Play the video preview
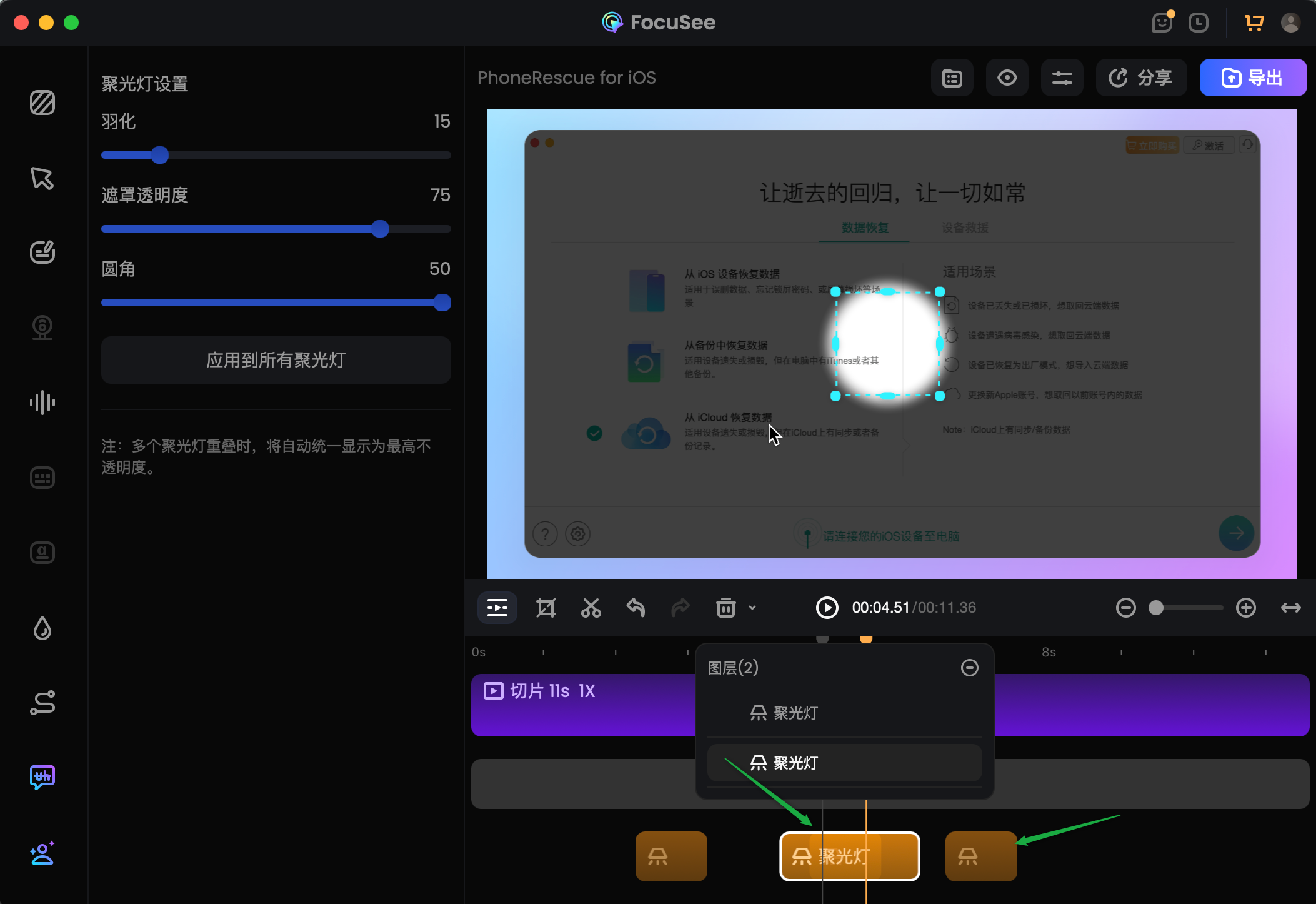The height and width of the screenshot is (904, 1316). (x=827, y=608)
